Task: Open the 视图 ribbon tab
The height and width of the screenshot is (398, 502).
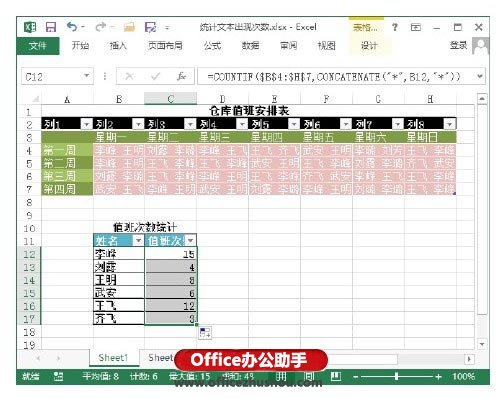Action: tap(326, 46)
